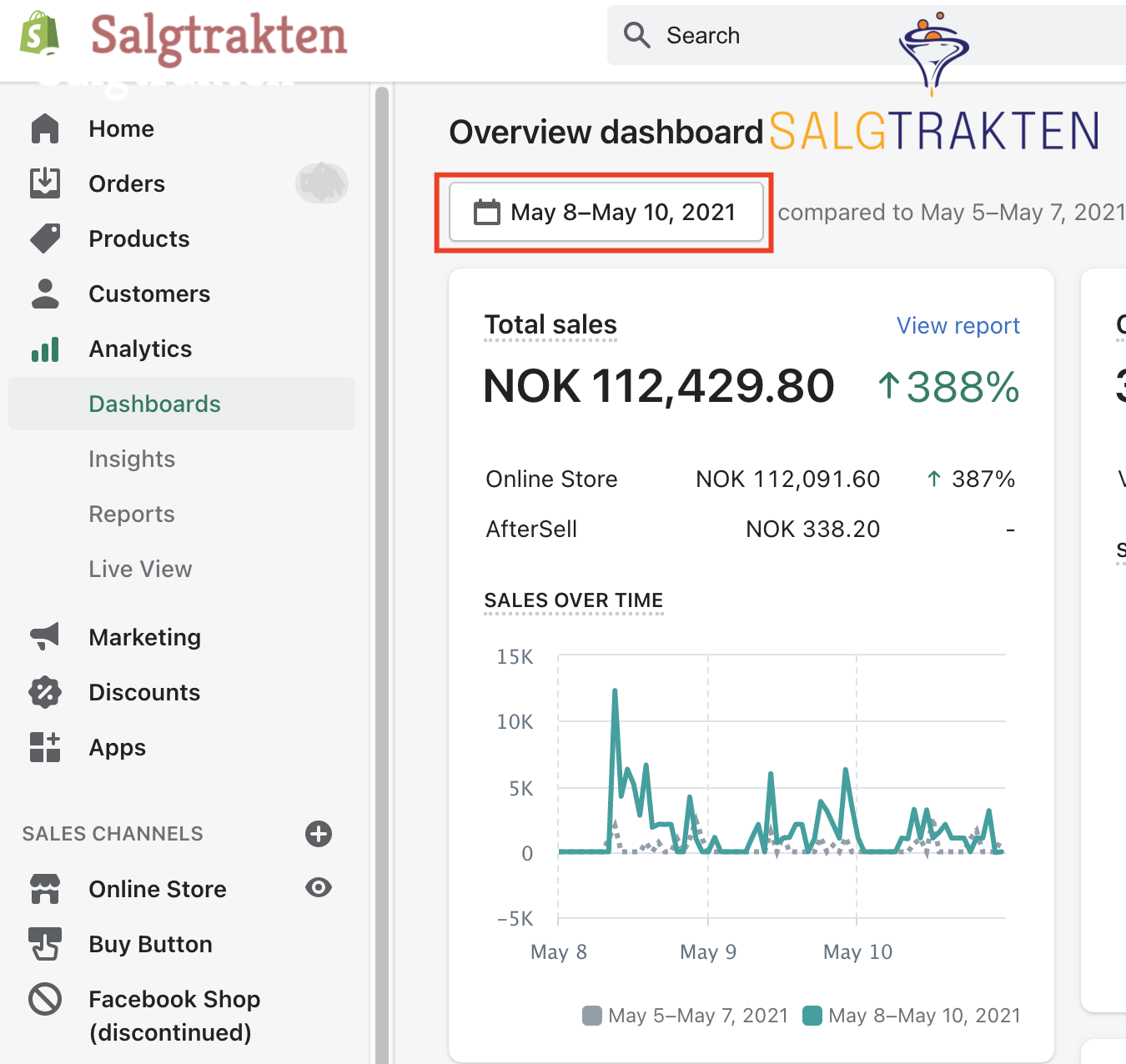Go to Live View in sidebar

140,570
